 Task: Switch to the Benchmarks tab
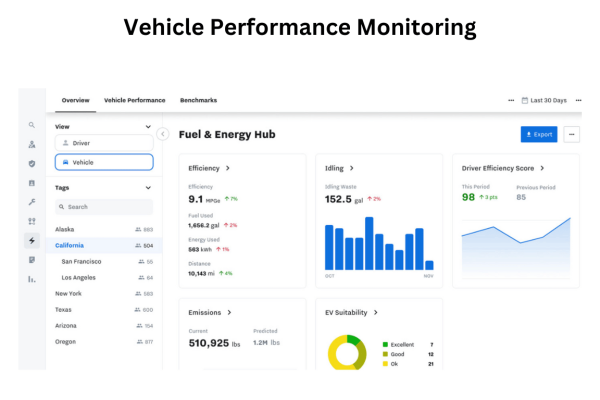[198, 100]
